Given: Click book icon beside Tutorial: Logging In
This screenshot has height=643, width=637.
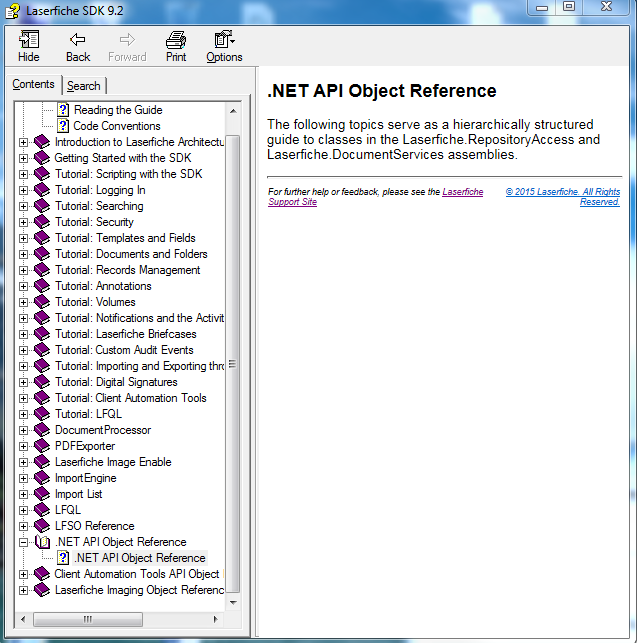Looking at the screenshot, I should pyautogui.click(x=42, y=189).
